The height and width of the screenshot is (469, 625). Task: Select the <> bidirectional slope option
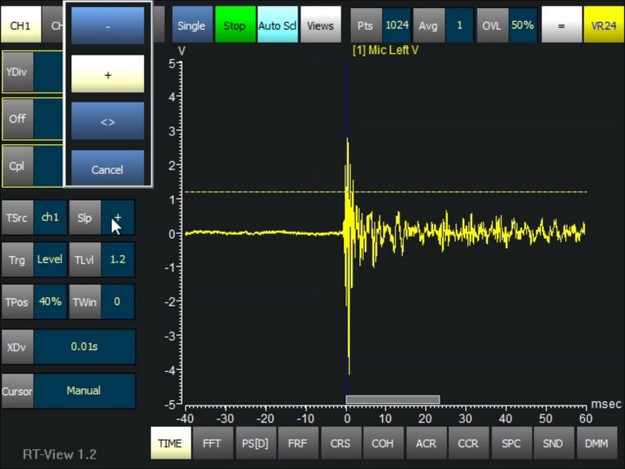coord(107,121)
